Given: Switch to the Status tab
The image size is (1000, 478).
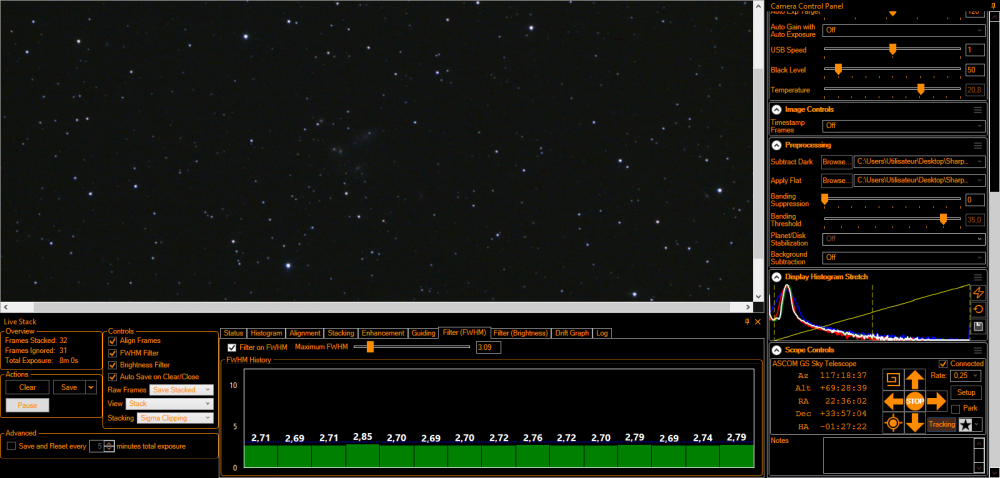Looking at the screenshot, I should click(x=233, y=333).
